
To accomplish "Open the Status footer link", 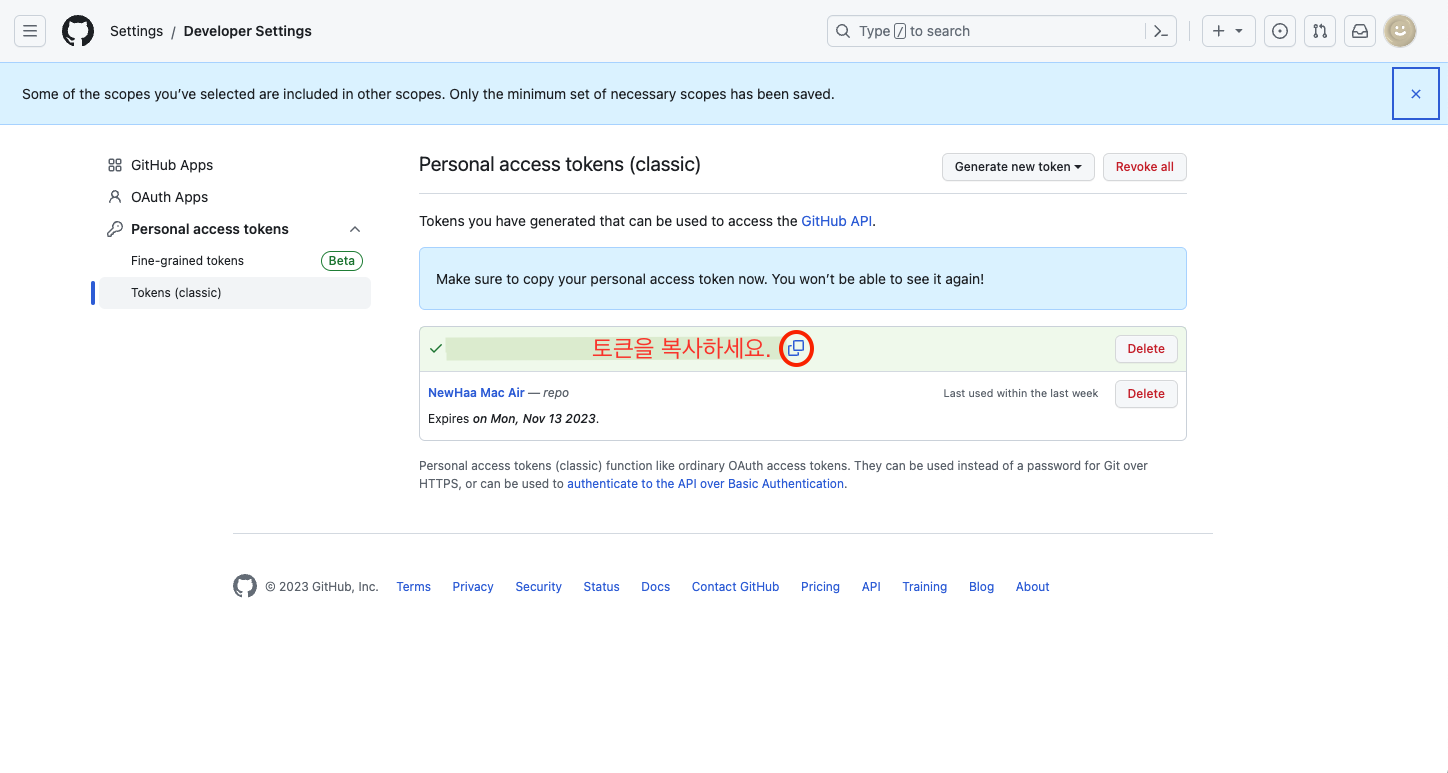I will [x=601, y=587].
